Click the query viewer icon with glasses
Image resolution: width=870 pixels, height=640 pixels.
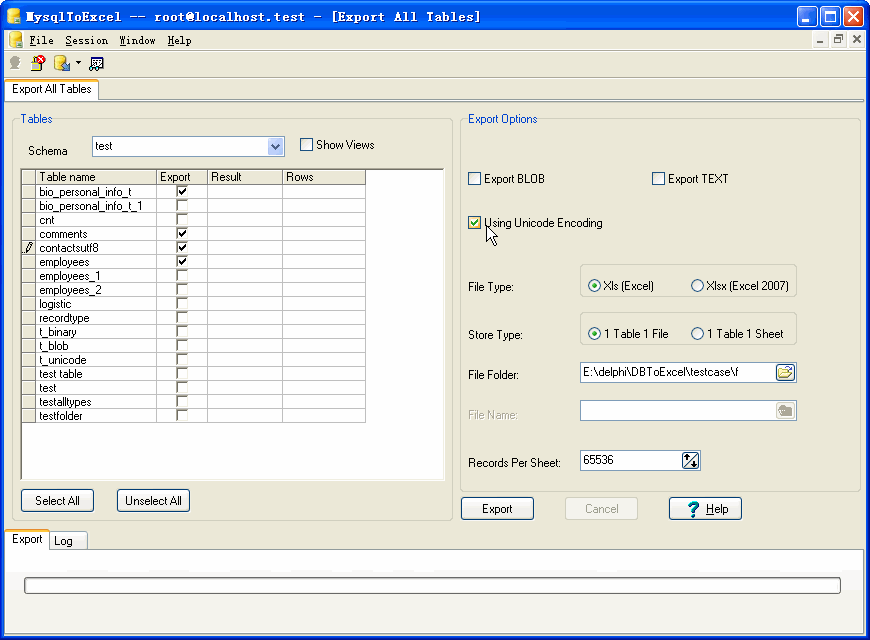(97, 64)
